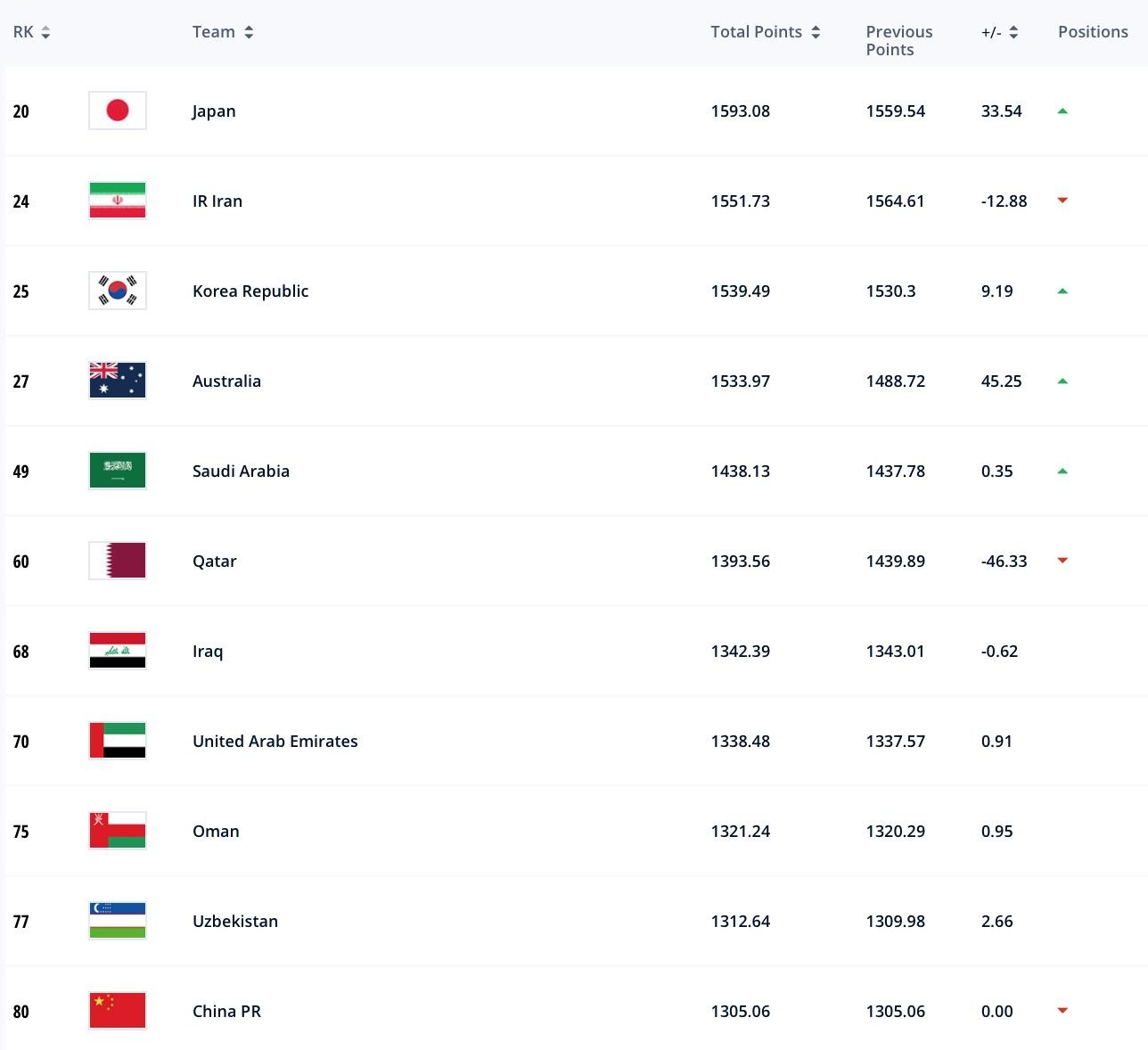Click the Previous Points column header
This screenshot has height=1050, width=1148.
(898, 40)
